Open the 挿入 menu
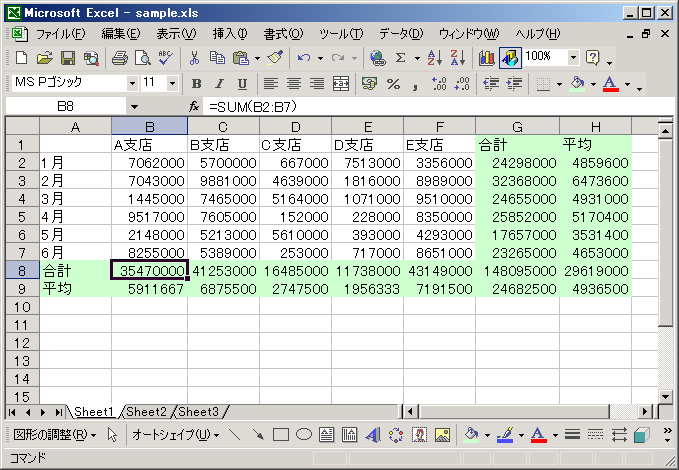This screenshot has width=679, height=470. [230, 34]
